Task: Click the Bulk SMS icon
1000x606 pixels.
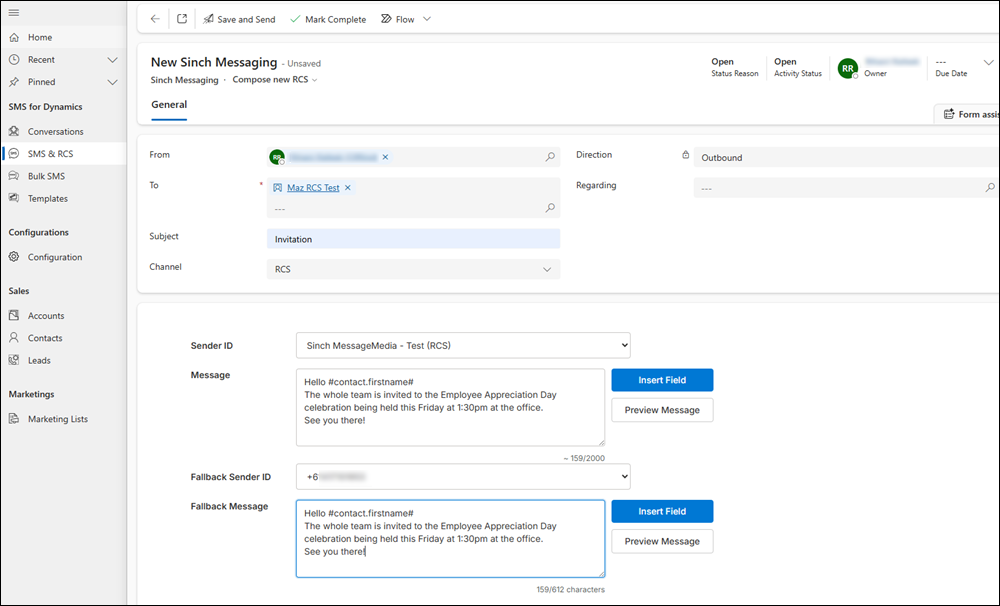Action: coord(14,175)
